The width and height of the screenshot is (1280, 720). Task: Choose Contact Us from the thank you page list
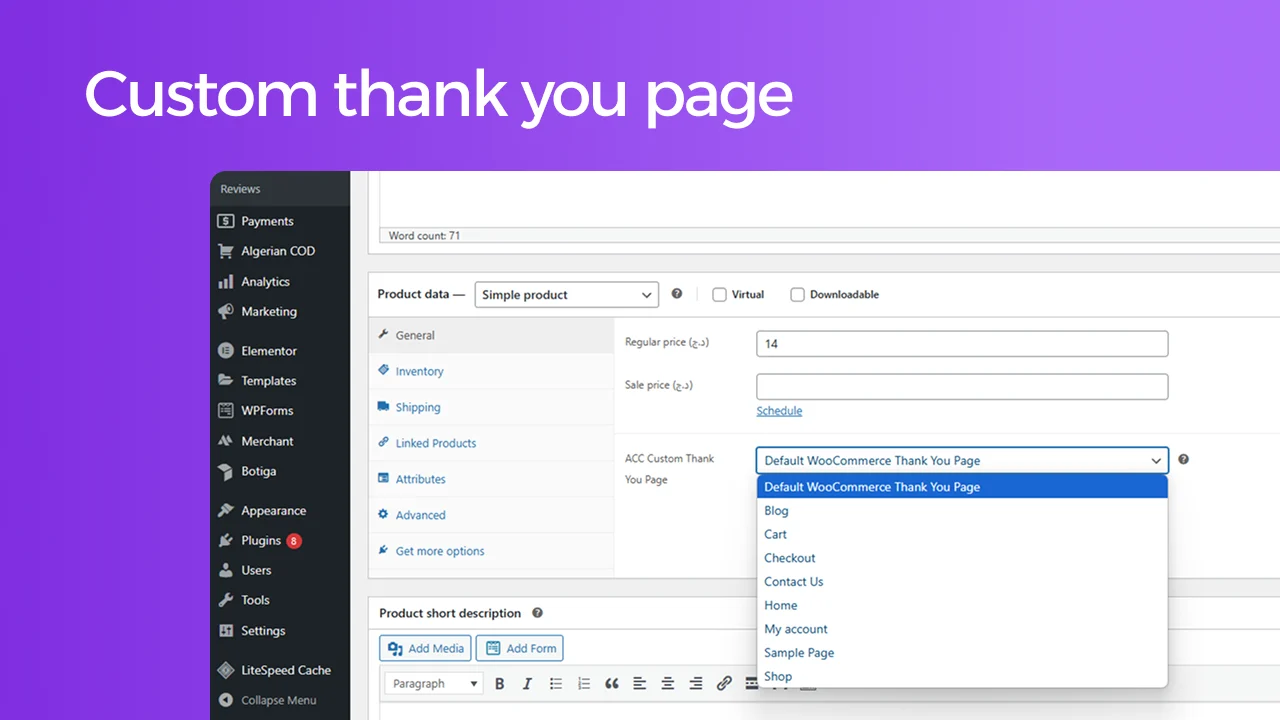(794, 582)
